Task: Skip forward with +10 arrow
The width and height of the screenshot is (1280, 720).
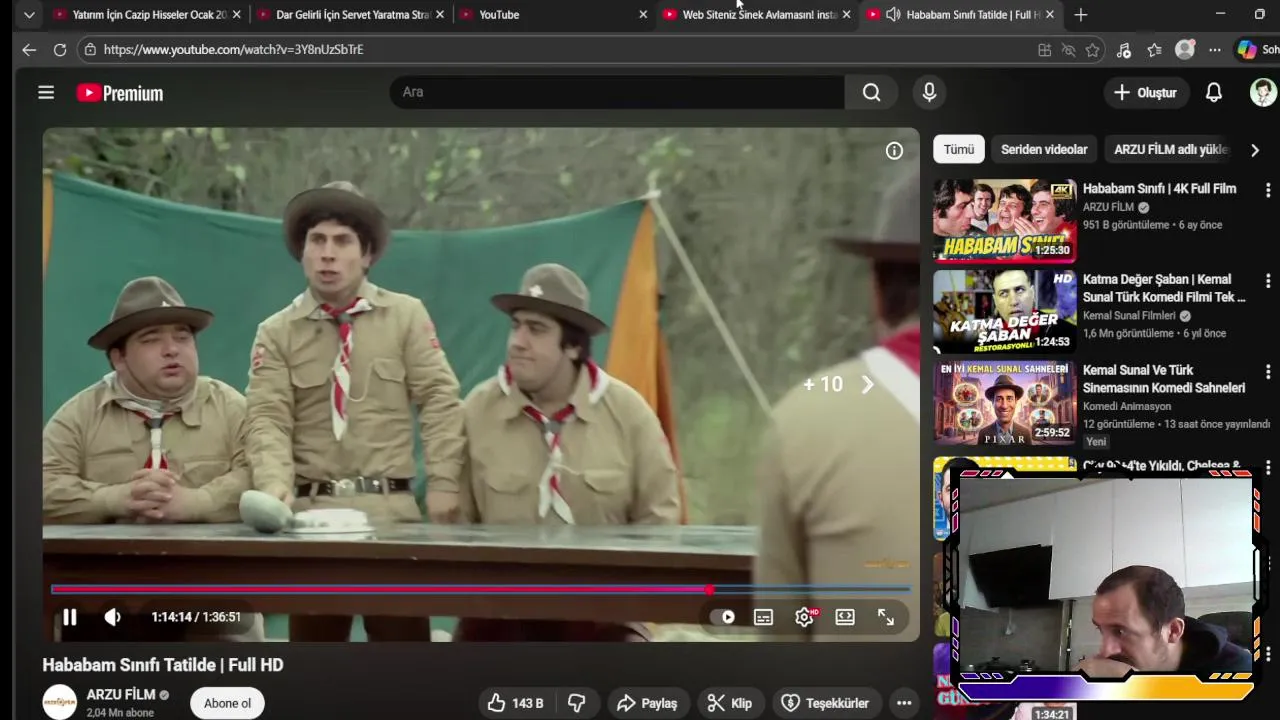Action: click(867, 384)
